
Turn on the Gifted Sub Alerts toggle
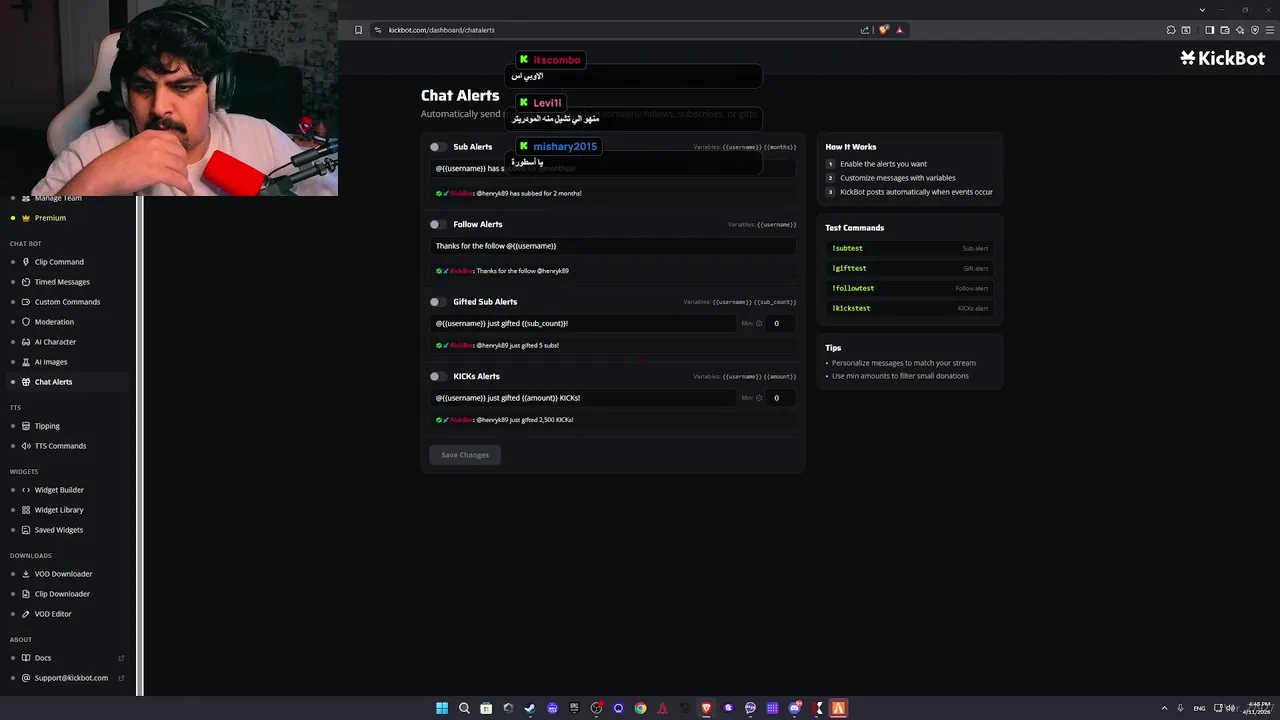coord(437,301)
